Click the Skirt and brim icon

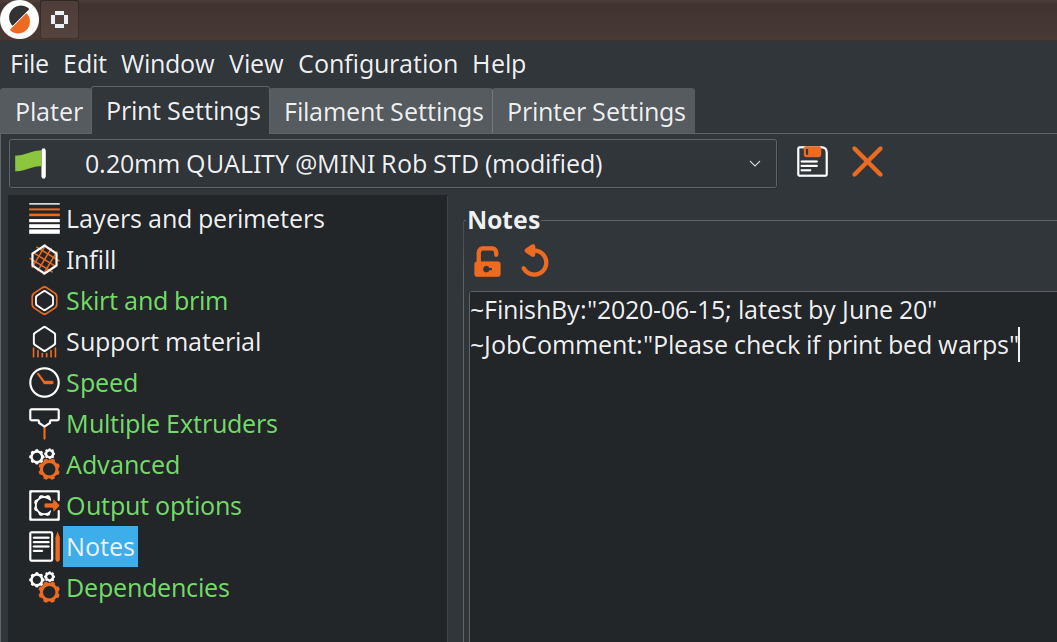pos(44,301)
